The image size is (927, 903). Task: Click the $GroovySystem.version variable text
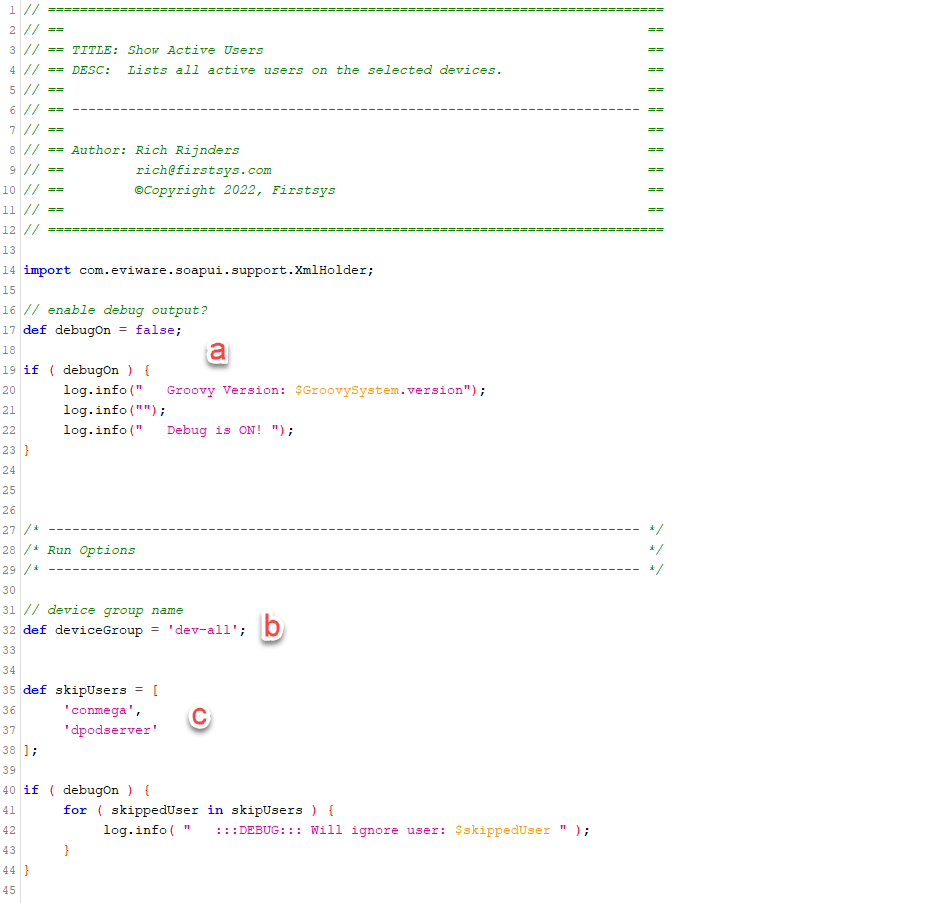pyautogui.click(x=379, y=390)
